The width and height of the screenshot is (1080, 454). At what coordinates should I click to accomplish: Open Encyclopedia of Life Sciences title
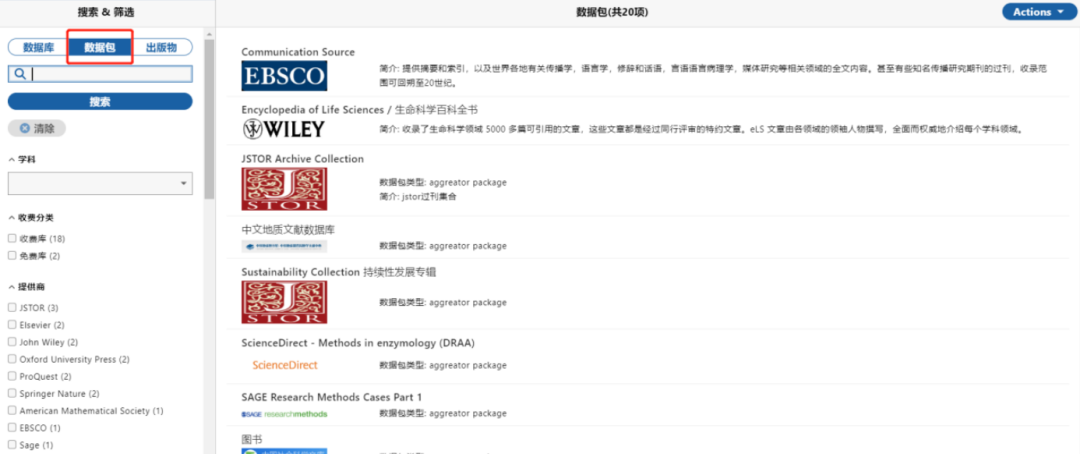point(360,110)
